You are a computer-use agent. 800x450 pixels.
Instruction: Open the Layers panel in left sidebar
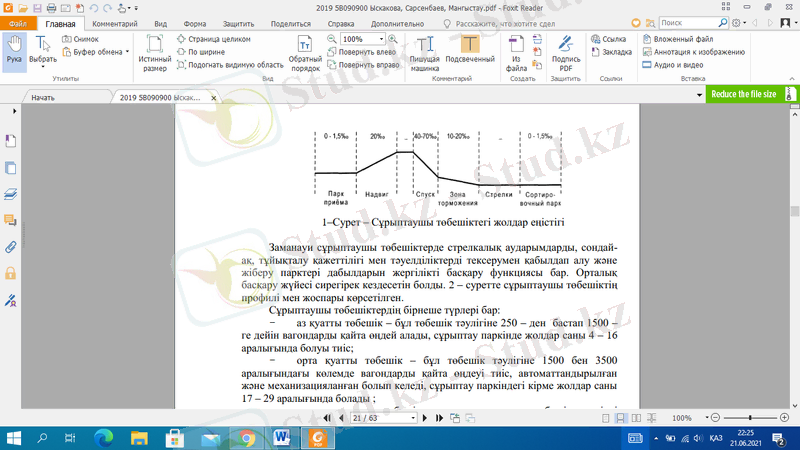pyautogui.click(x=11, y=194)
